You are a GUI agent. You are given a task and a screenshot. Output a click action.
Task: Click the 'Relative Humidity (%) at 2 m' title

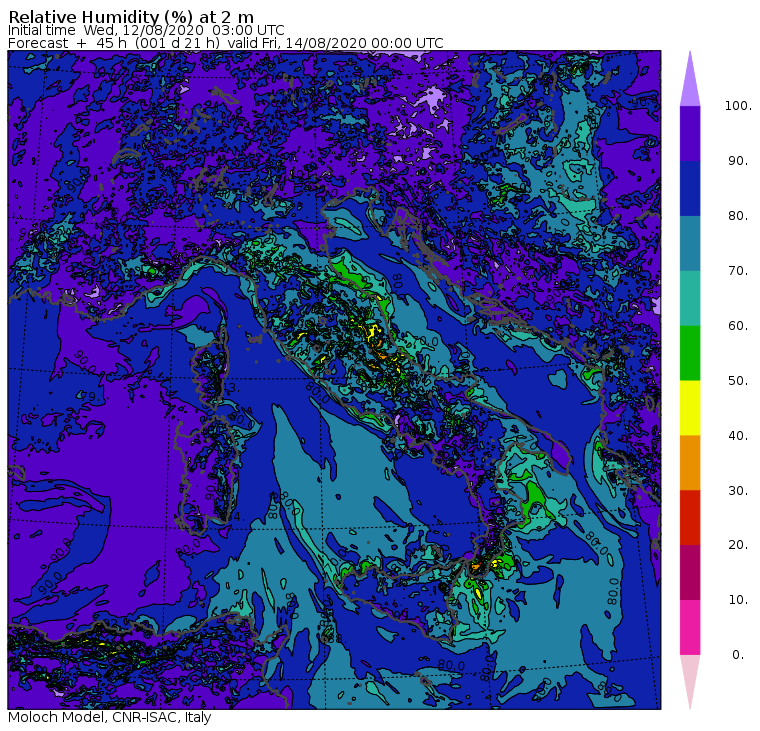(131, 17)
